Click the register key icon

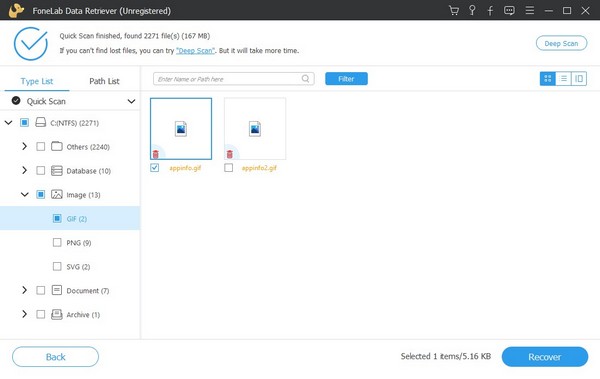pos(472,10)
